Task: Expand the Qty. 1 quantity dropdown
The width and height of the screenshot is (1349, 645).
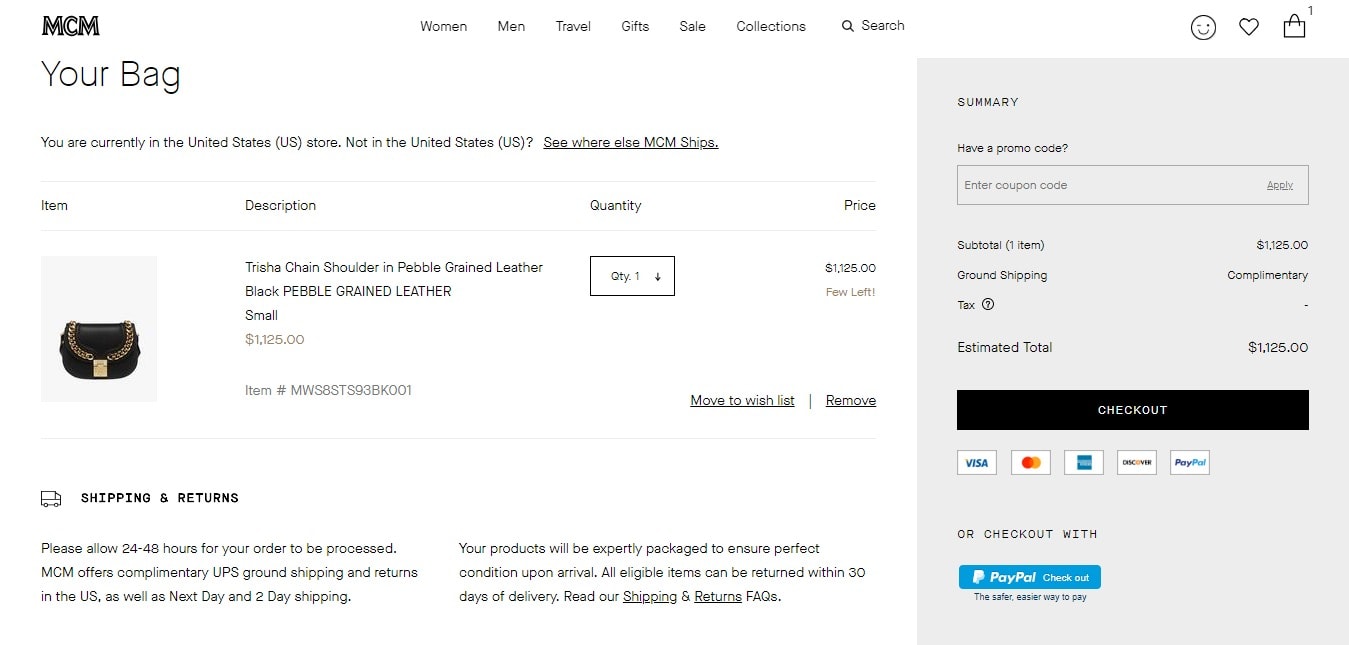Action: point(632,276)
